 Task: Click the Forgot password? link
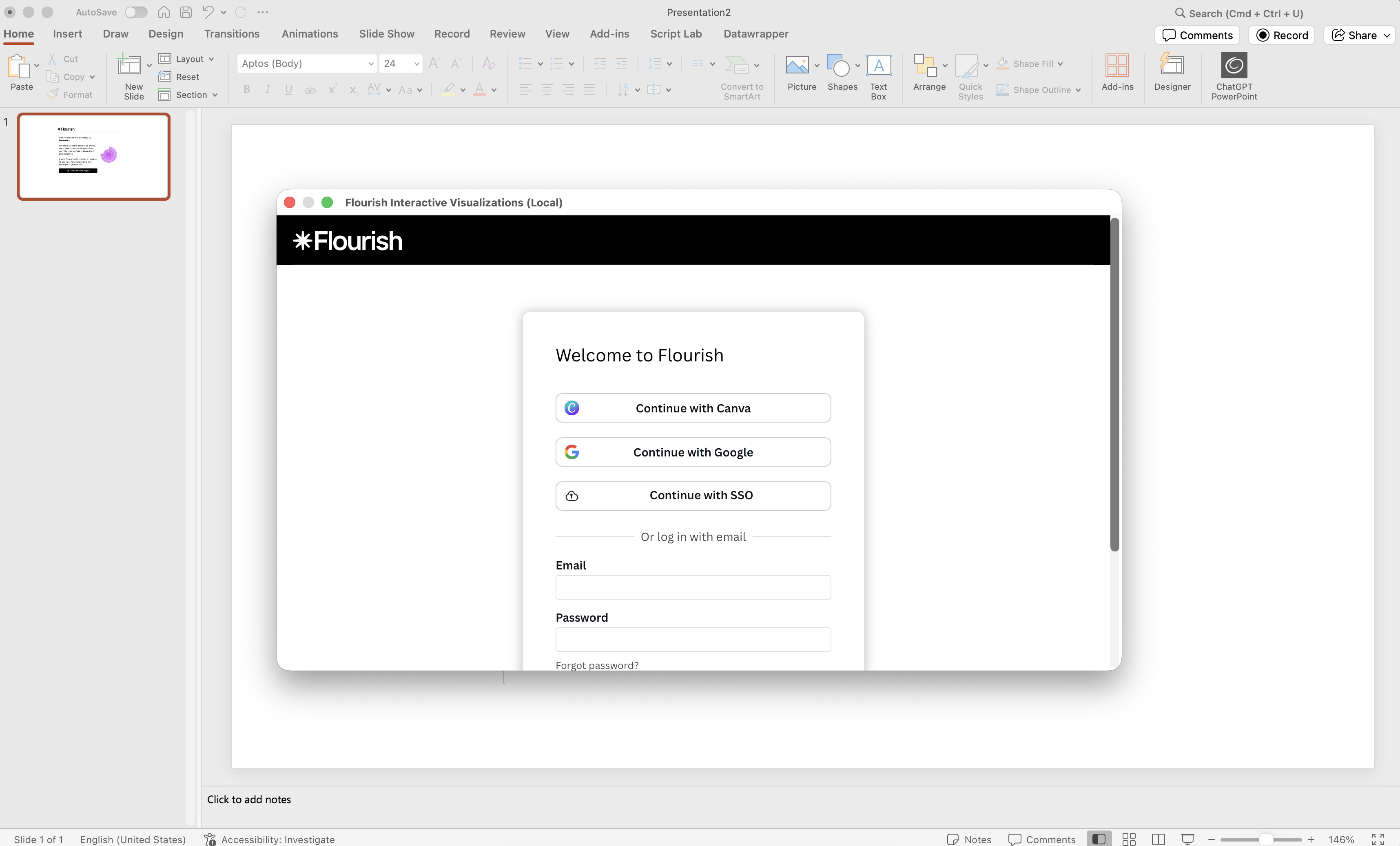click(596, 665)
